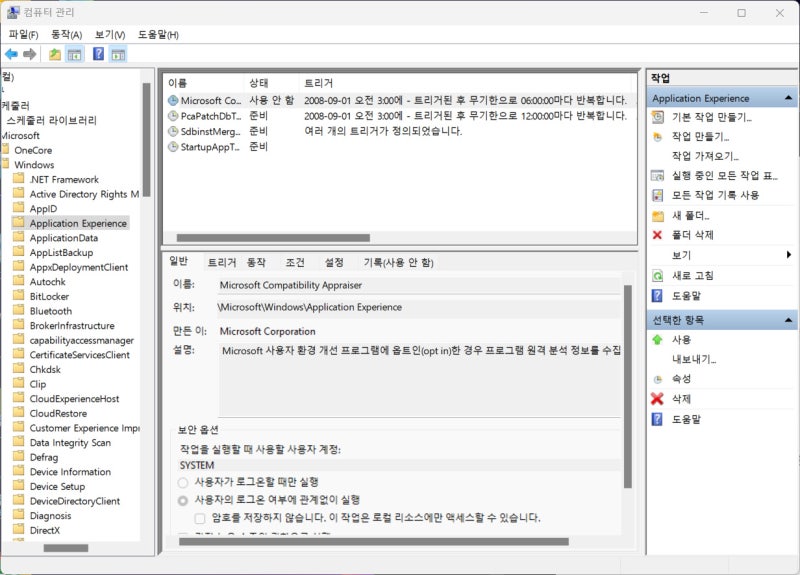Select the StartupAppTask row

401,147
